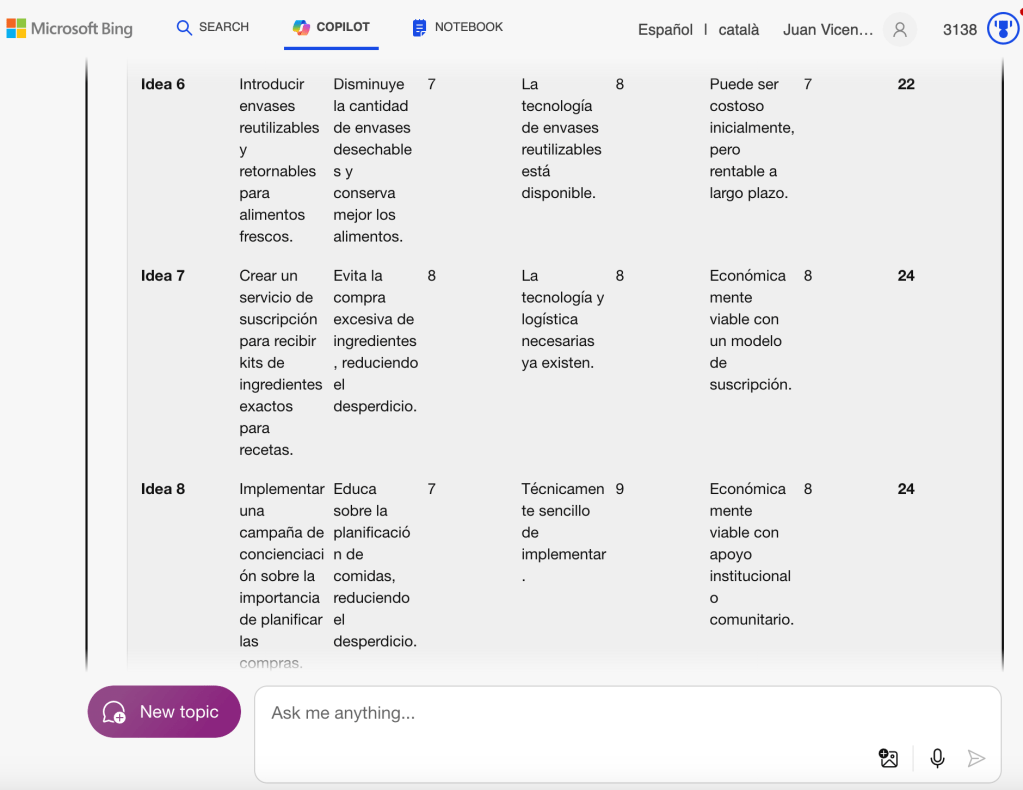Choose the Español language link
The width and height of the screenshot is (1023, 790).
(665, 30)
